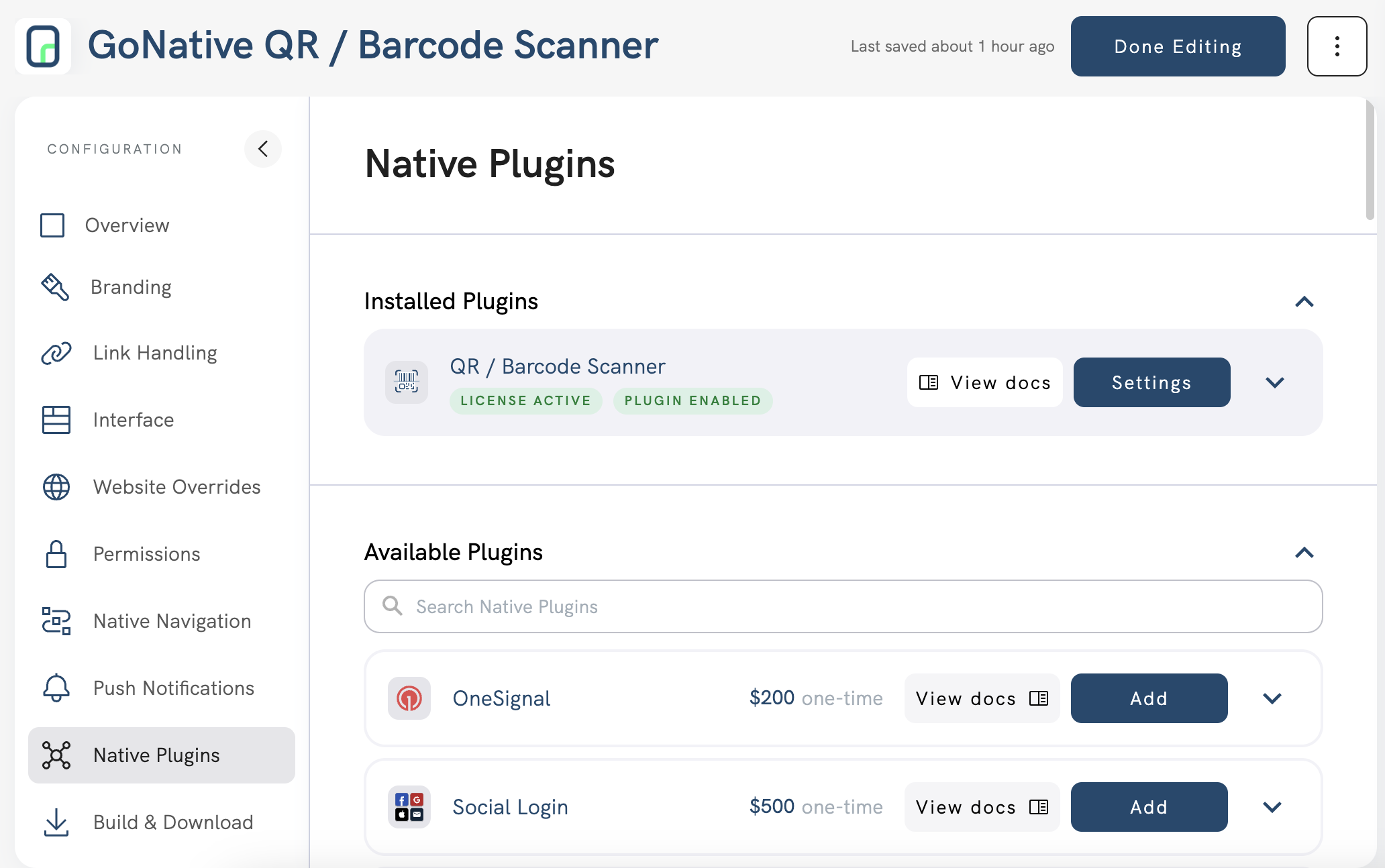Open the Link Handling configuration page

[x=155, y=353]
